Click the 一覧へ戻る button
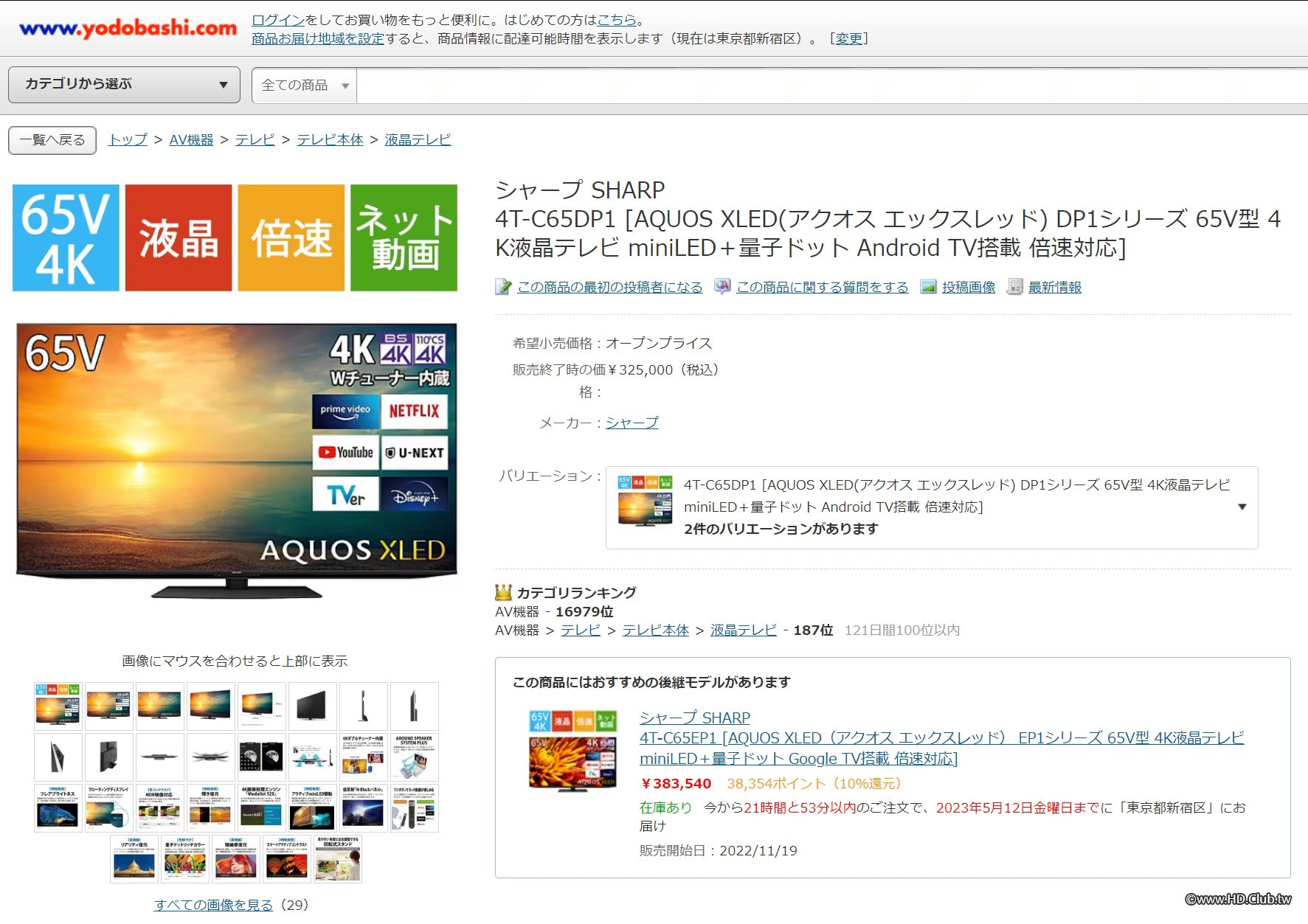Screen dimensions: 1308x924 click(x=52, y=140)
